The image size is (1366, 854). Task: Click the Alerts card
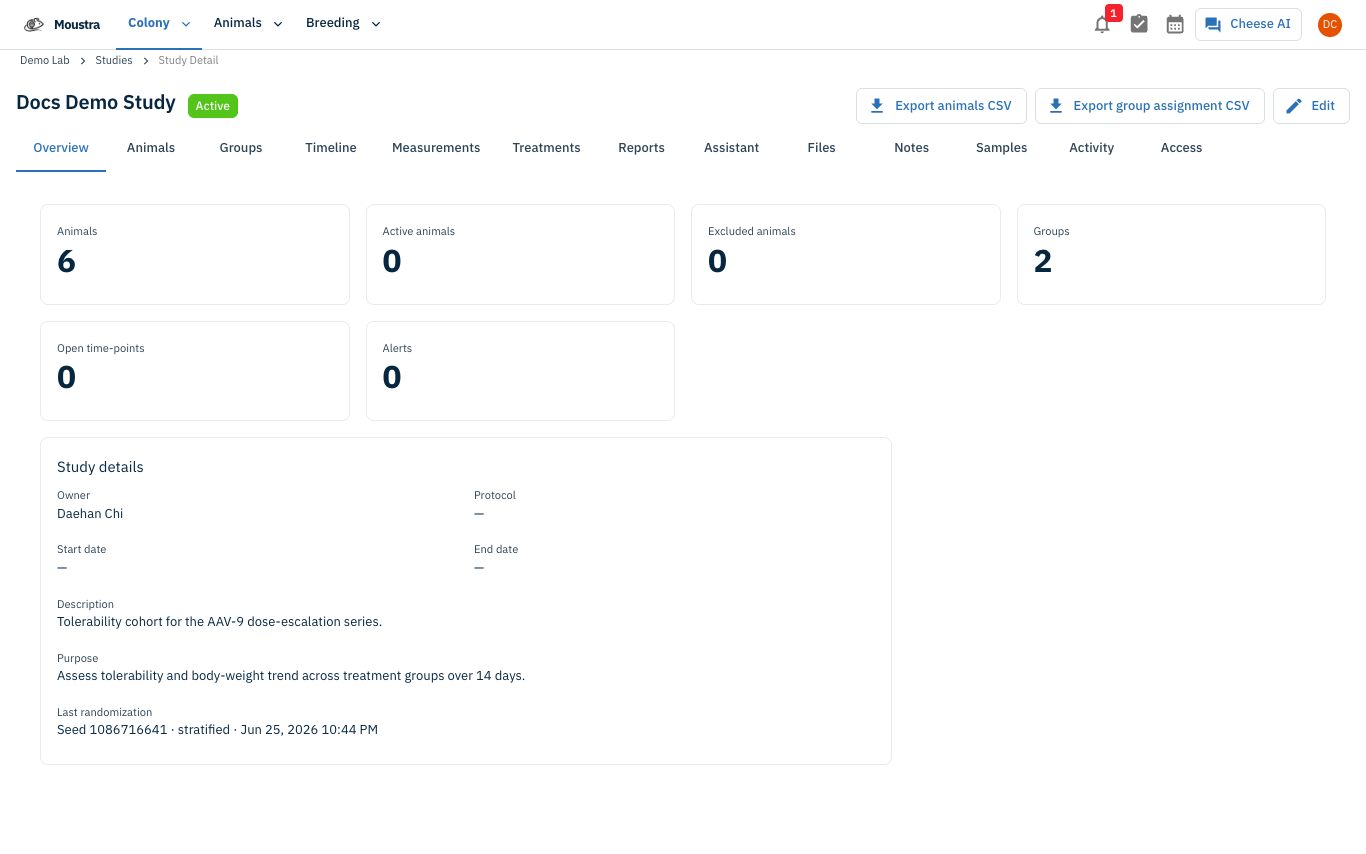[x=520, y=371]
